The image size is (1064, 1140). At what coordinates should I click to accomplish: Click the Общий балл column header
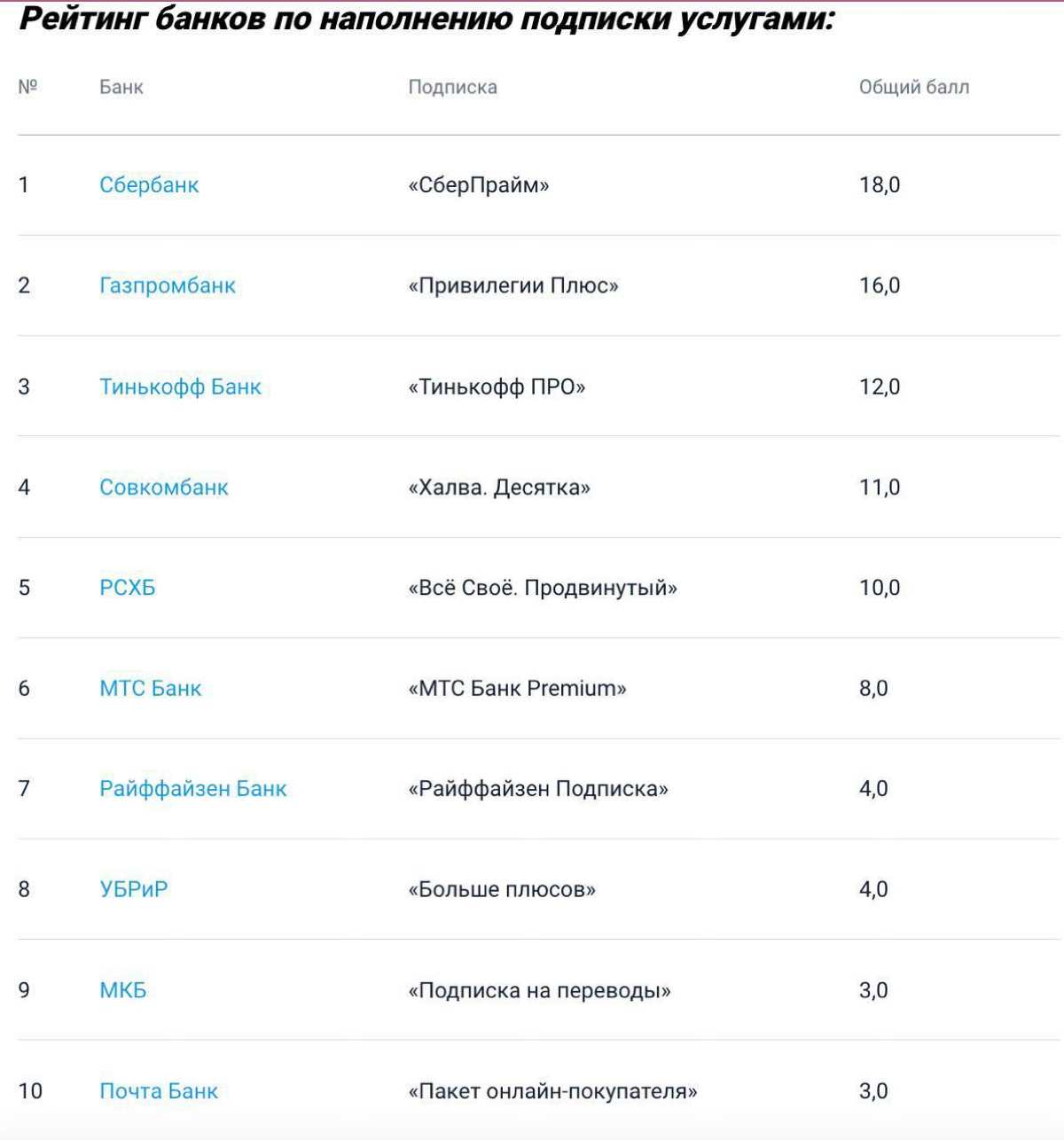pos(914,88)
